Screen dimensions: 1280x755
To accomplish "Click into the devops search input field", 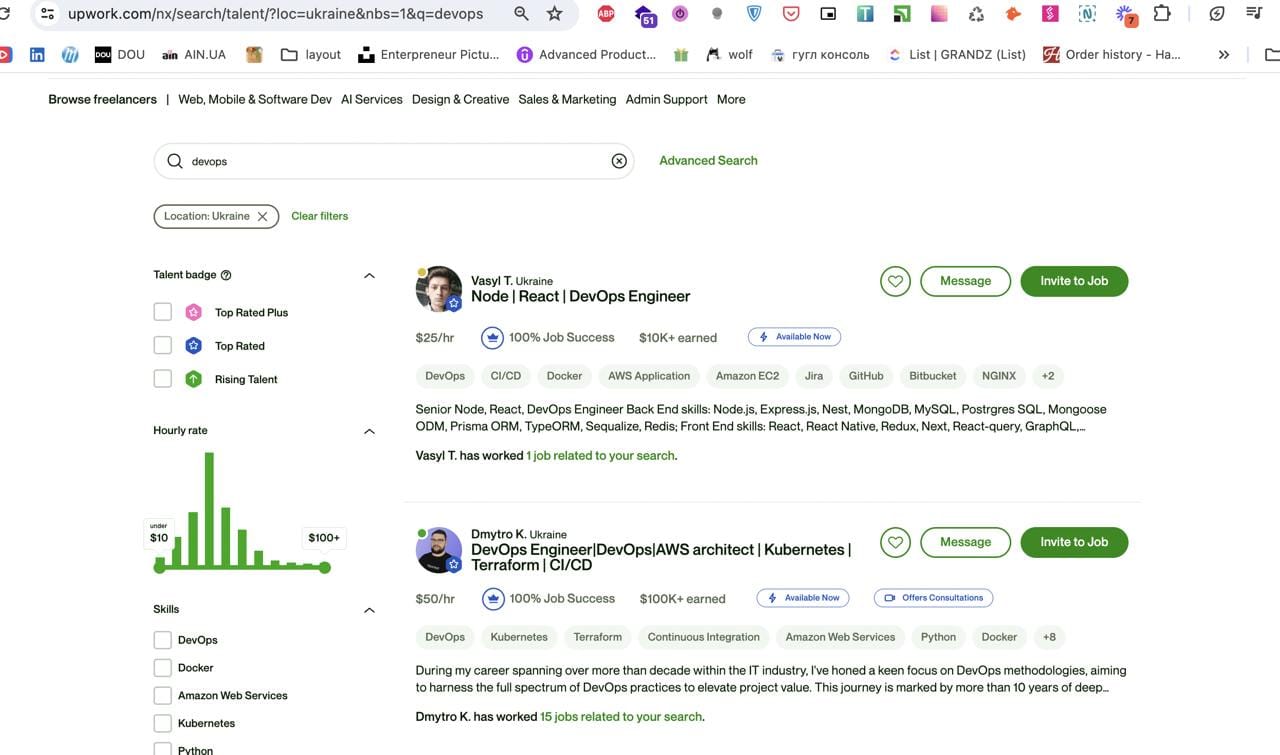I will point(395,161).
